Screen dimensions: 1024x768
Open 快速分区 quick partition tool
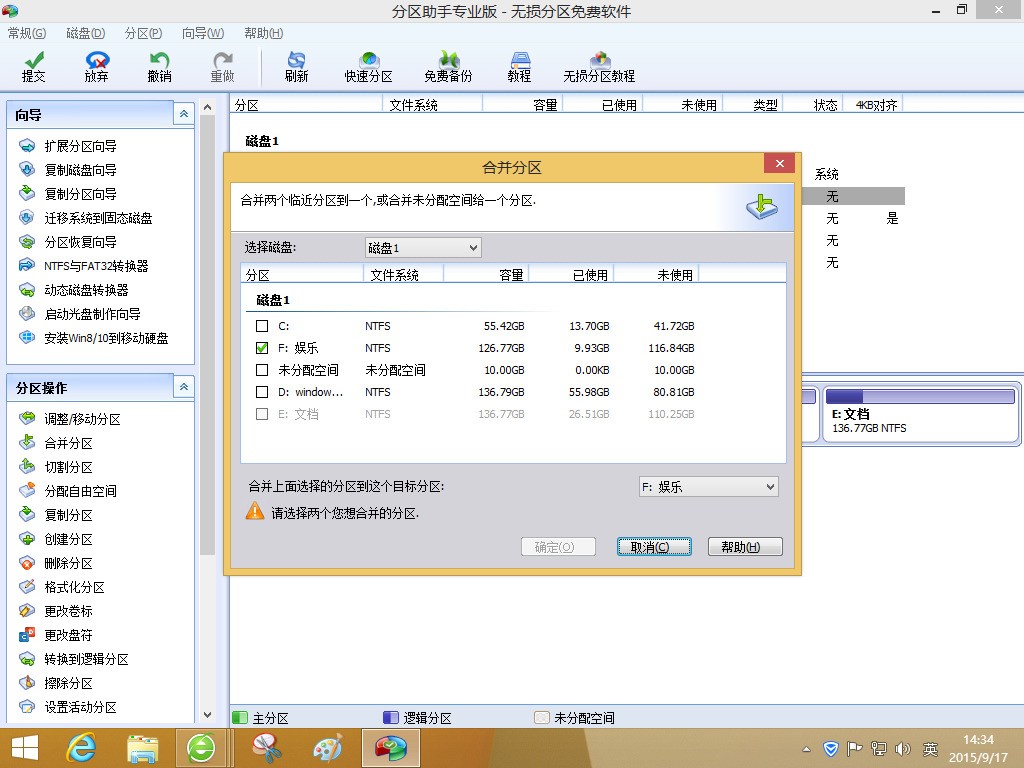[369, 67]
